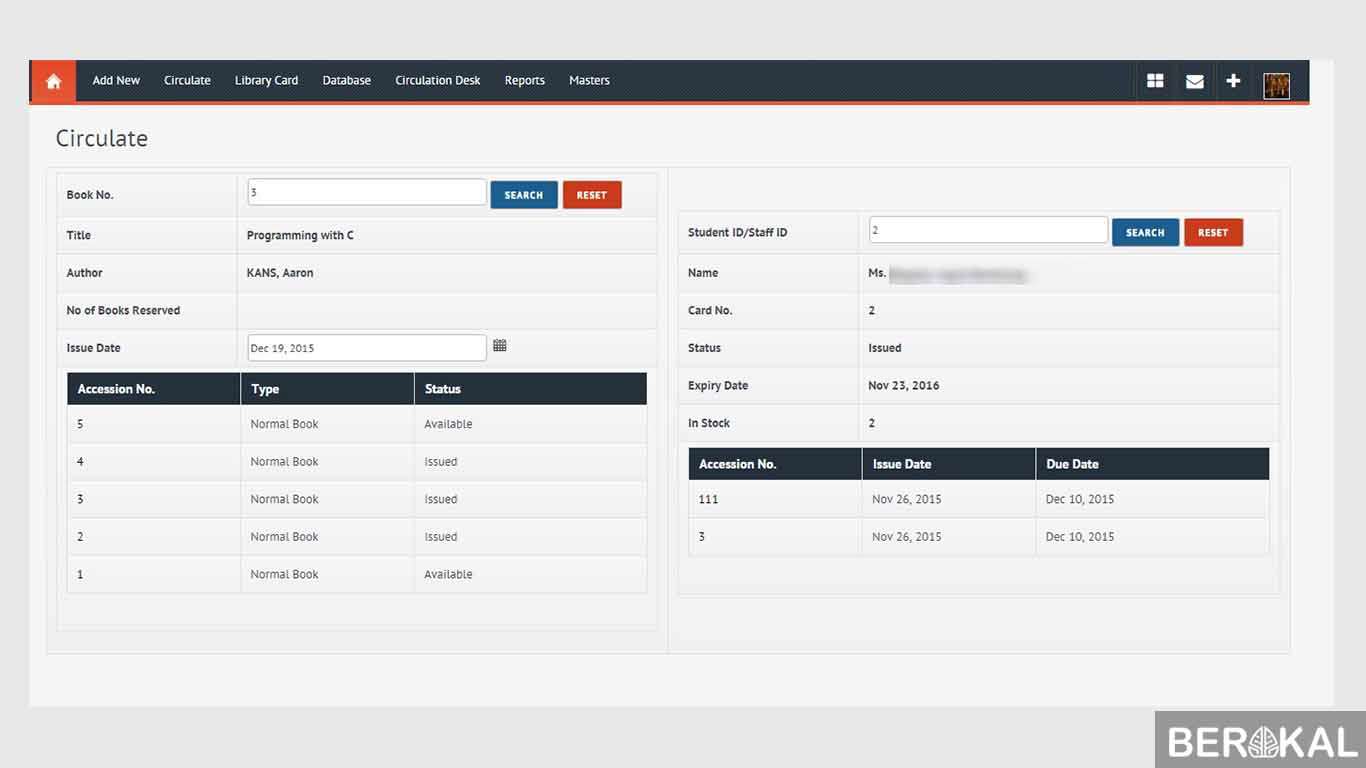Screen dimensions: 1366x768
Task: Focus the Book No. input field
Action: [366, 192]
